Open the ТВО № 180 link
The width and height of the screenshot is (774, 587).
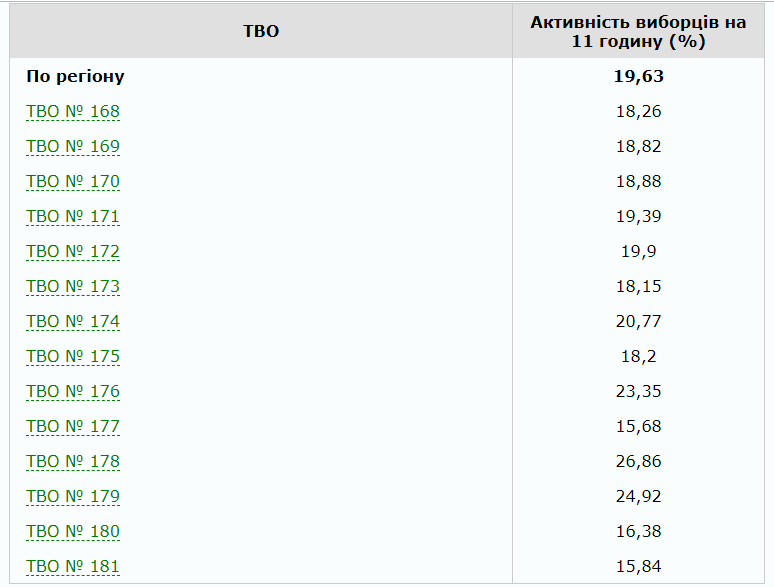73,532
